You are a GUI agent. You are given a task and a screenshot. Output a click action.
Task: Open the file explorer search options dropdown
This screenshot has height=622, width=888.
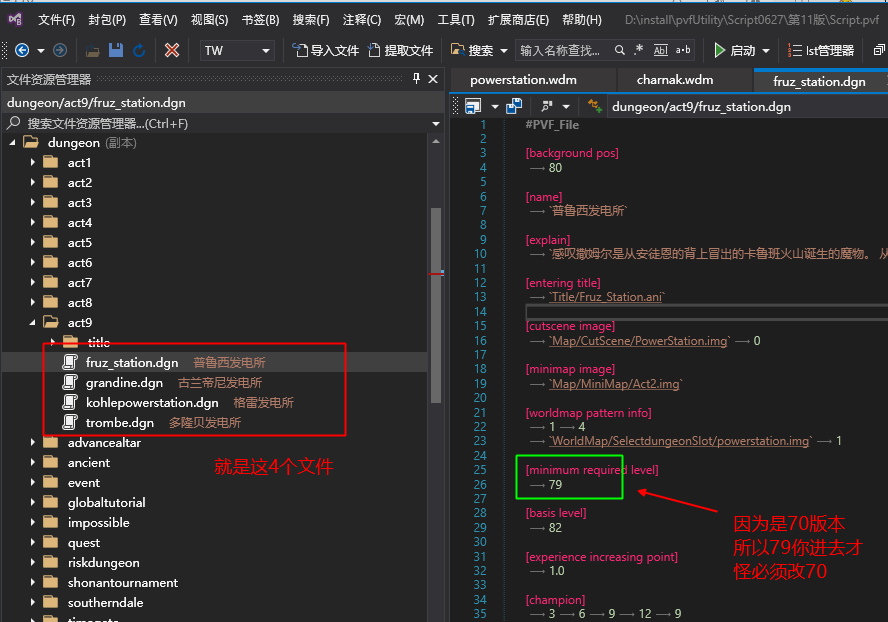tap(436, 123)
